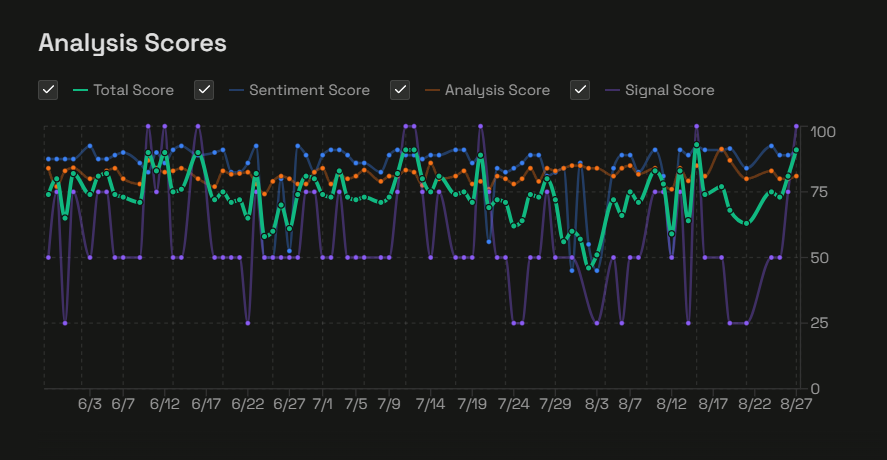Screen dimensions: 887x460
Task: Click the 25 value on y-axis
Action: [819, 323]
